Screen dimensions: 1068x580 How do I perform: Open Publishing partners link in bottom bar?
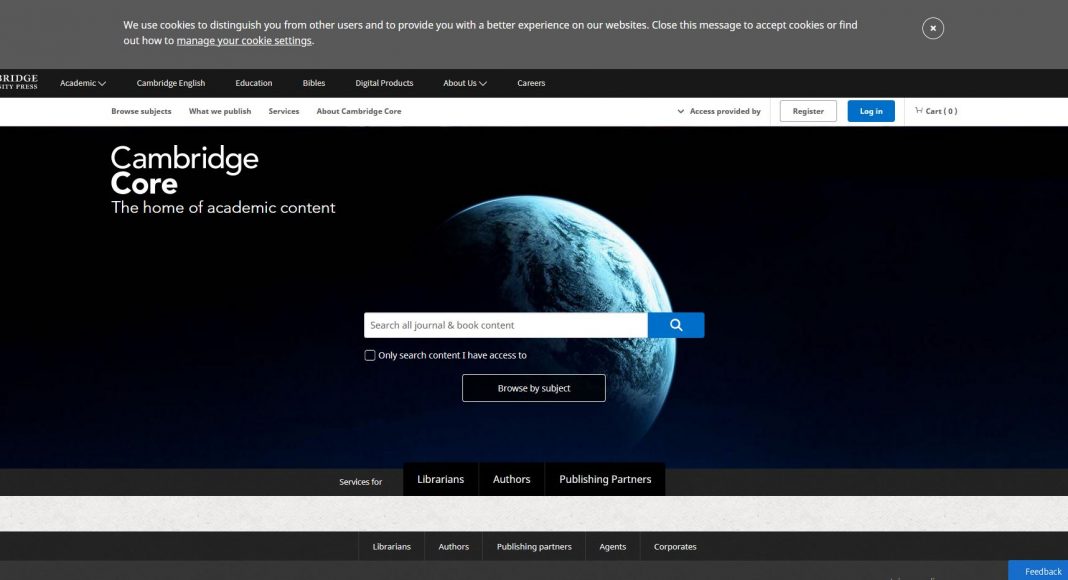pyautogui.click(x=534, y=547)
